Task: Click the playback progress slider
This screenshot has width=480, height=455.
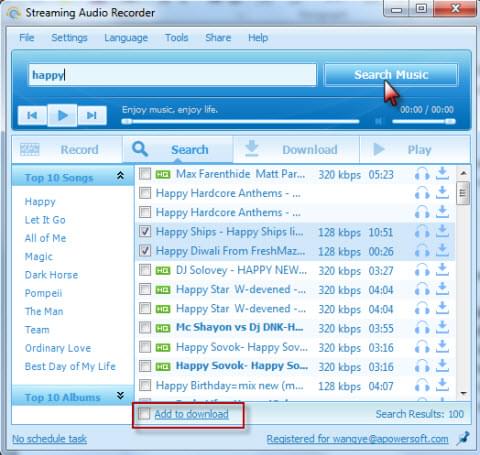Action: click(x=240, y=122)
